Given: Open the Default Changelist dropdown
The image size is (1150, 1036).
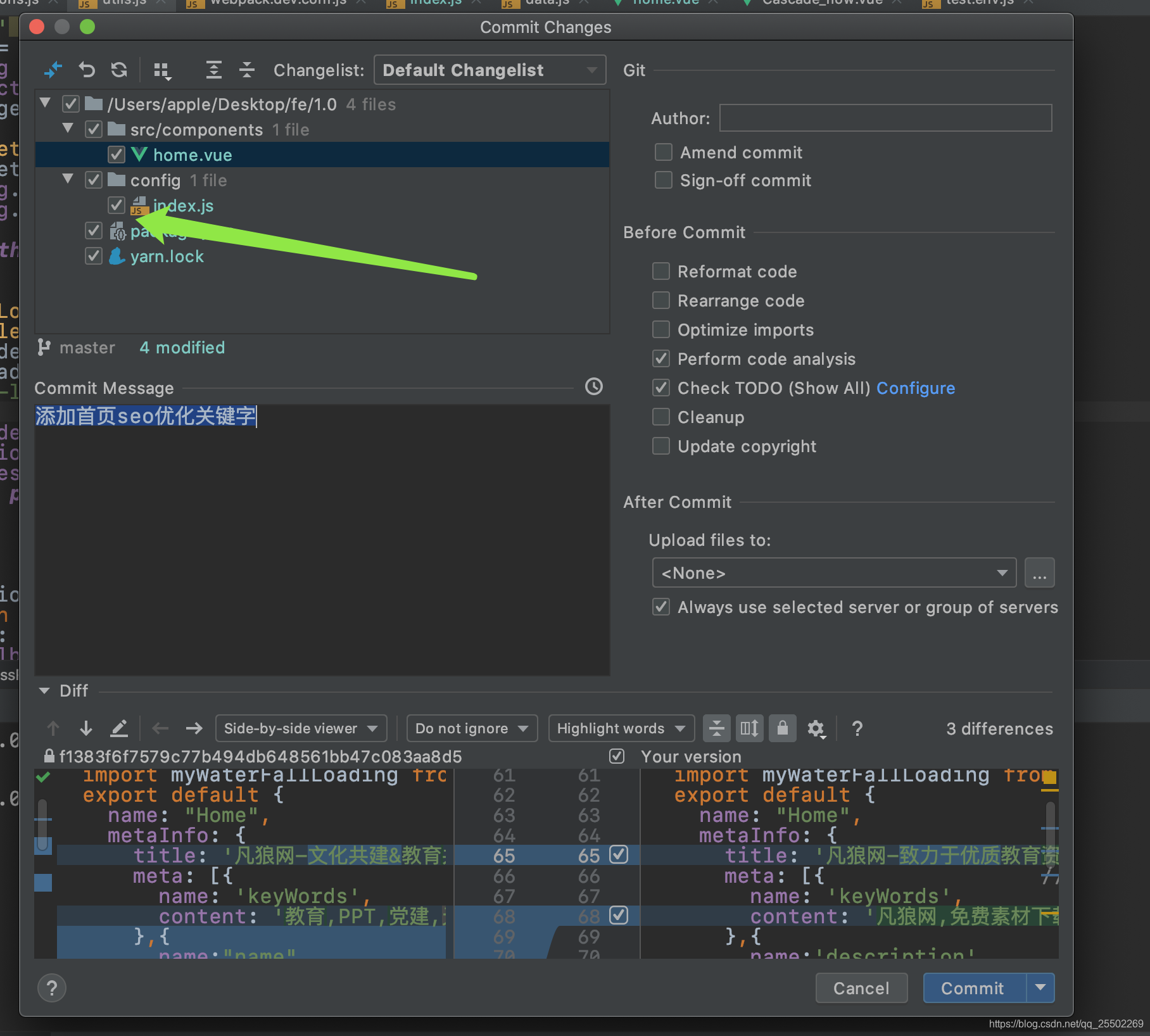Looking at the screenshot, I should click(x=490, y=70).
